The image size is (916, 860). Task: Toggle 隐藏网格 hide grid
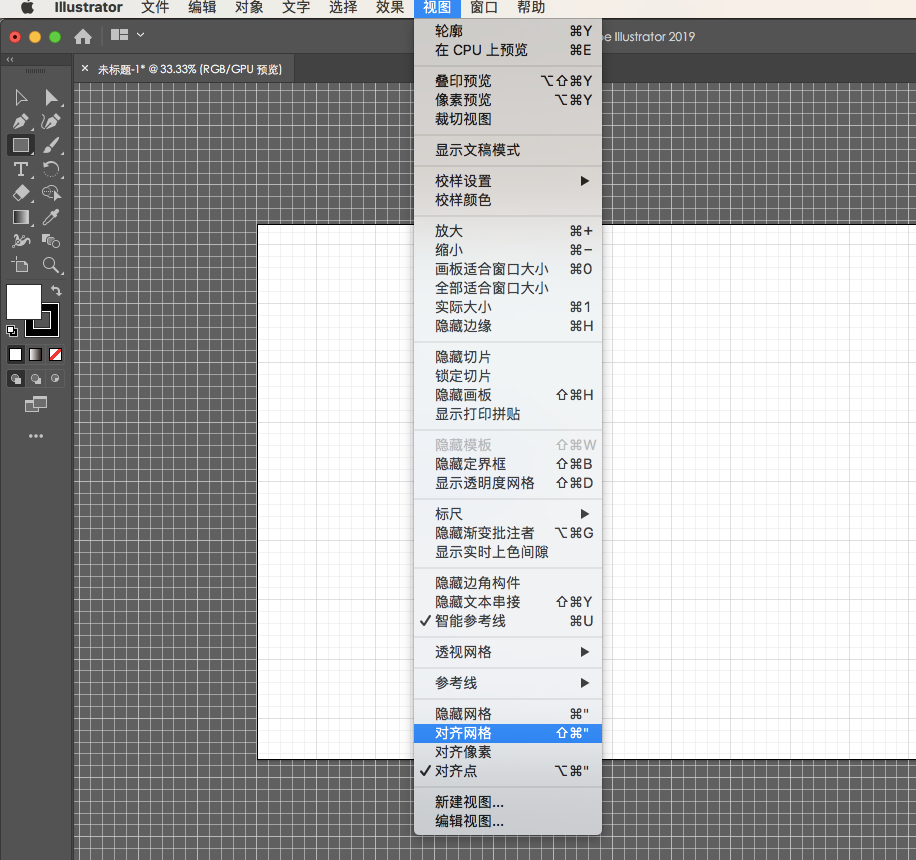point(508,714)
